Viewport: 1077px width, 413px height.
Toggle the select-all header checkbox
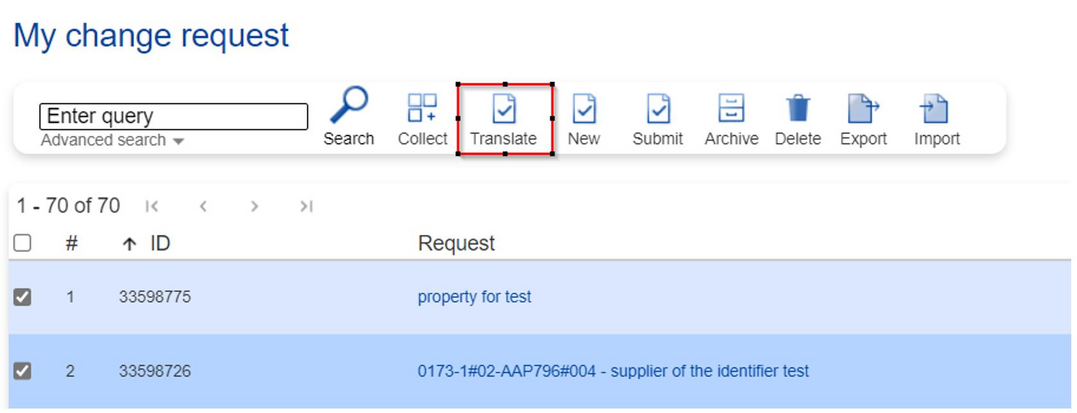pyautogui.click(x=22, y=243)
